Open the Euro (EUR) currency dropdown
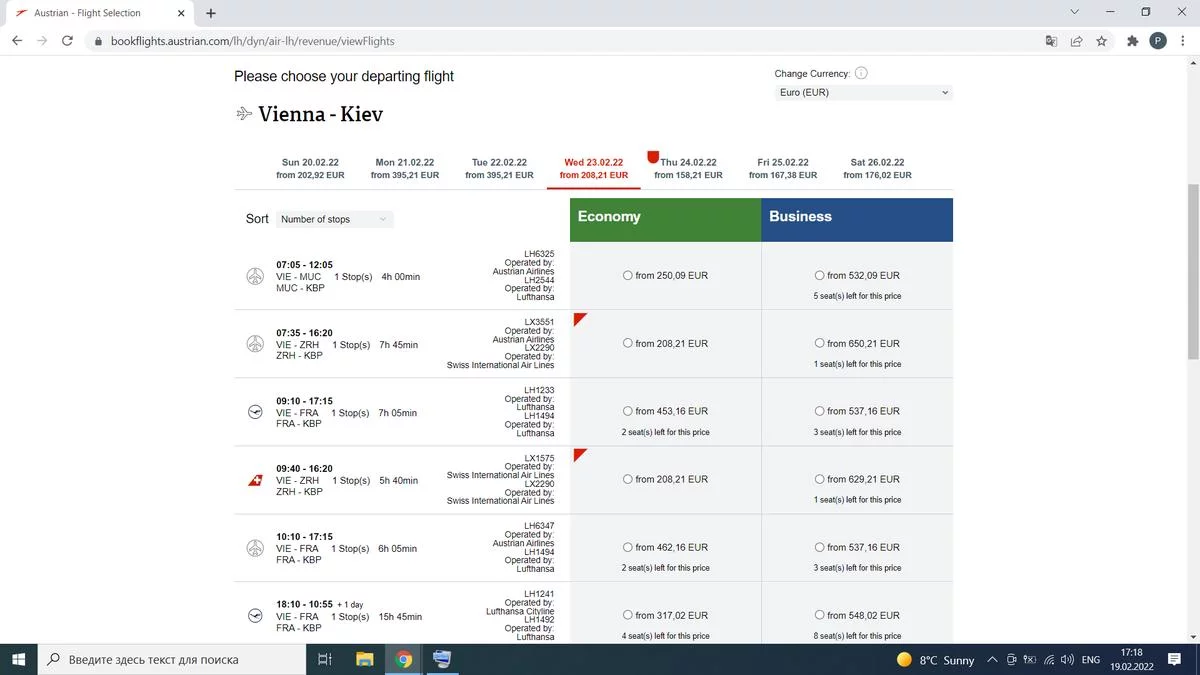 864,93
